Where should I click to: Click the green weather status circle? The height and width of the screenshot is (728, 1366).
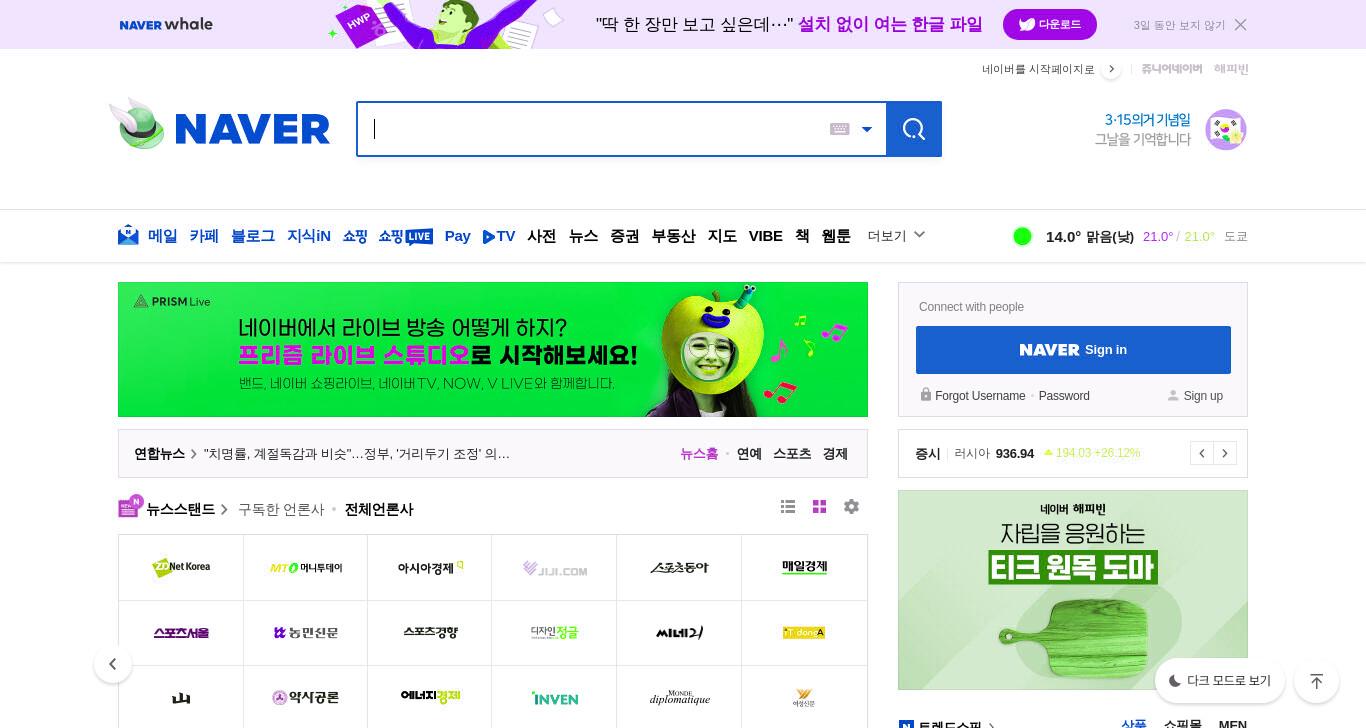[x=1022, y=236]
